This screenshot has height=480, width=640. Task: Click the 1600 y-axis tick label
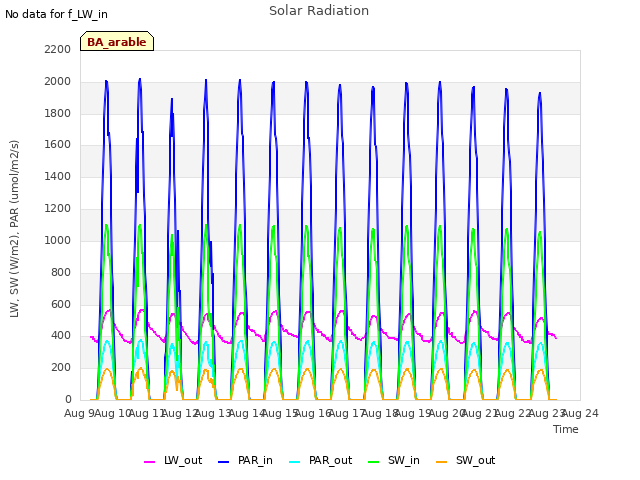click(58, 144)
